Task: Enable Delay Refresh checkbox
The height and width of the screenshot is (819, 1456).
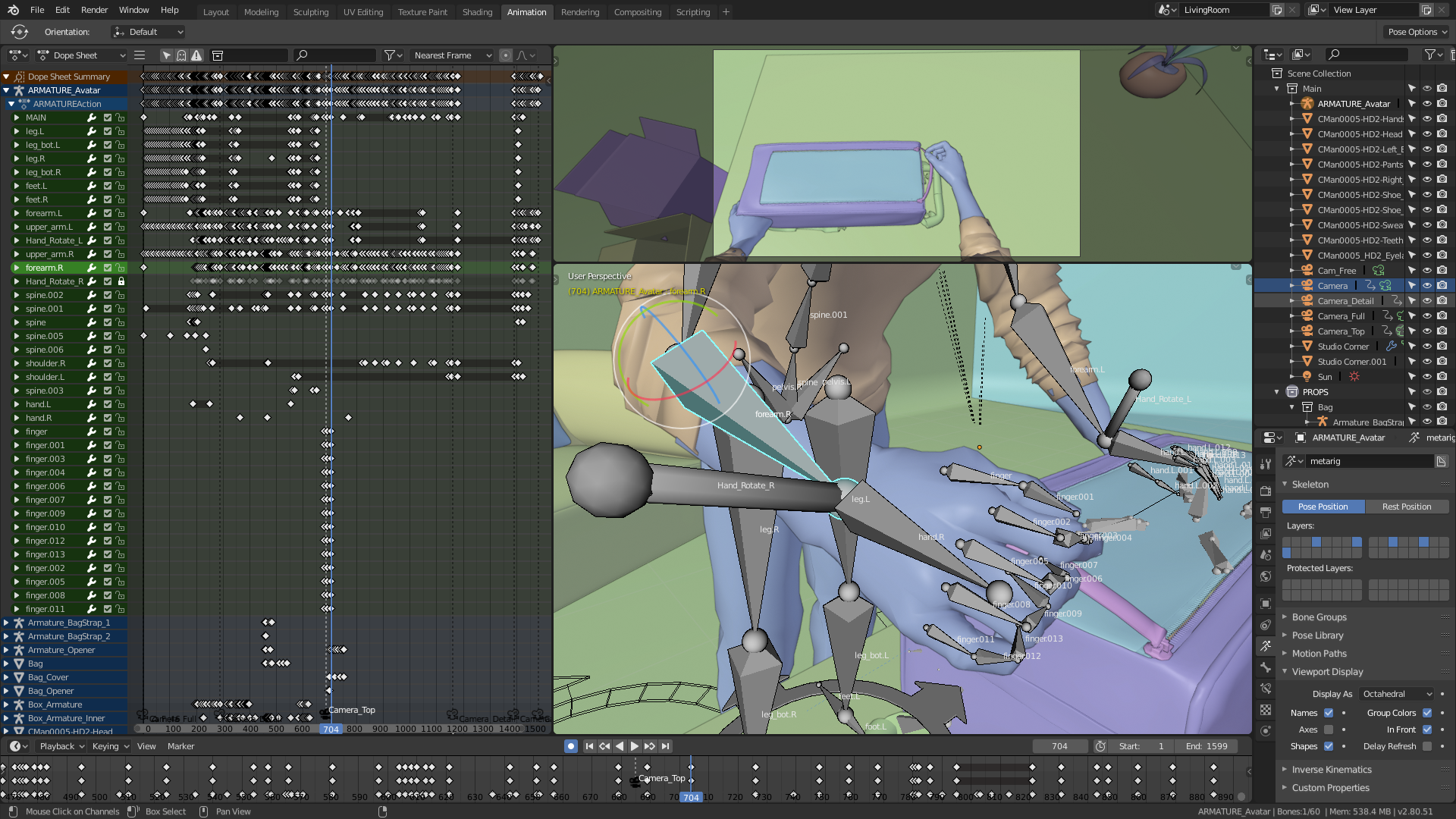Action: coord(1427,746)
